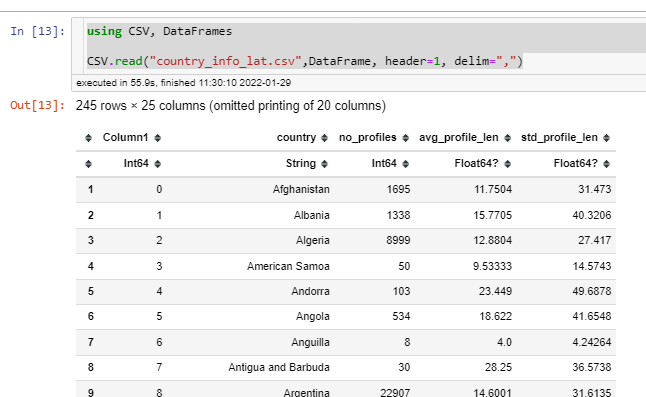Click the 103 no_profiles value
This screenshot has width=646, height=397.
click(401, 292)
